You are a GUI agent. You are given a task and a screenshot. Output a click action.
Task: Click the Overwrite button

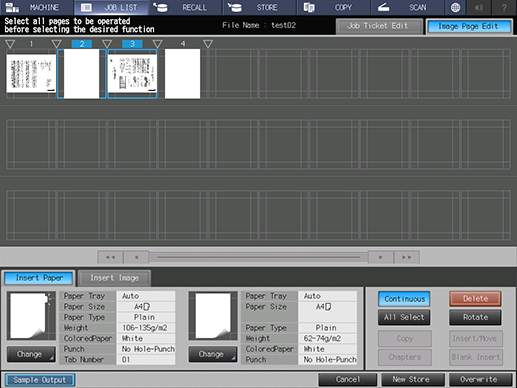tap(480, 379)
